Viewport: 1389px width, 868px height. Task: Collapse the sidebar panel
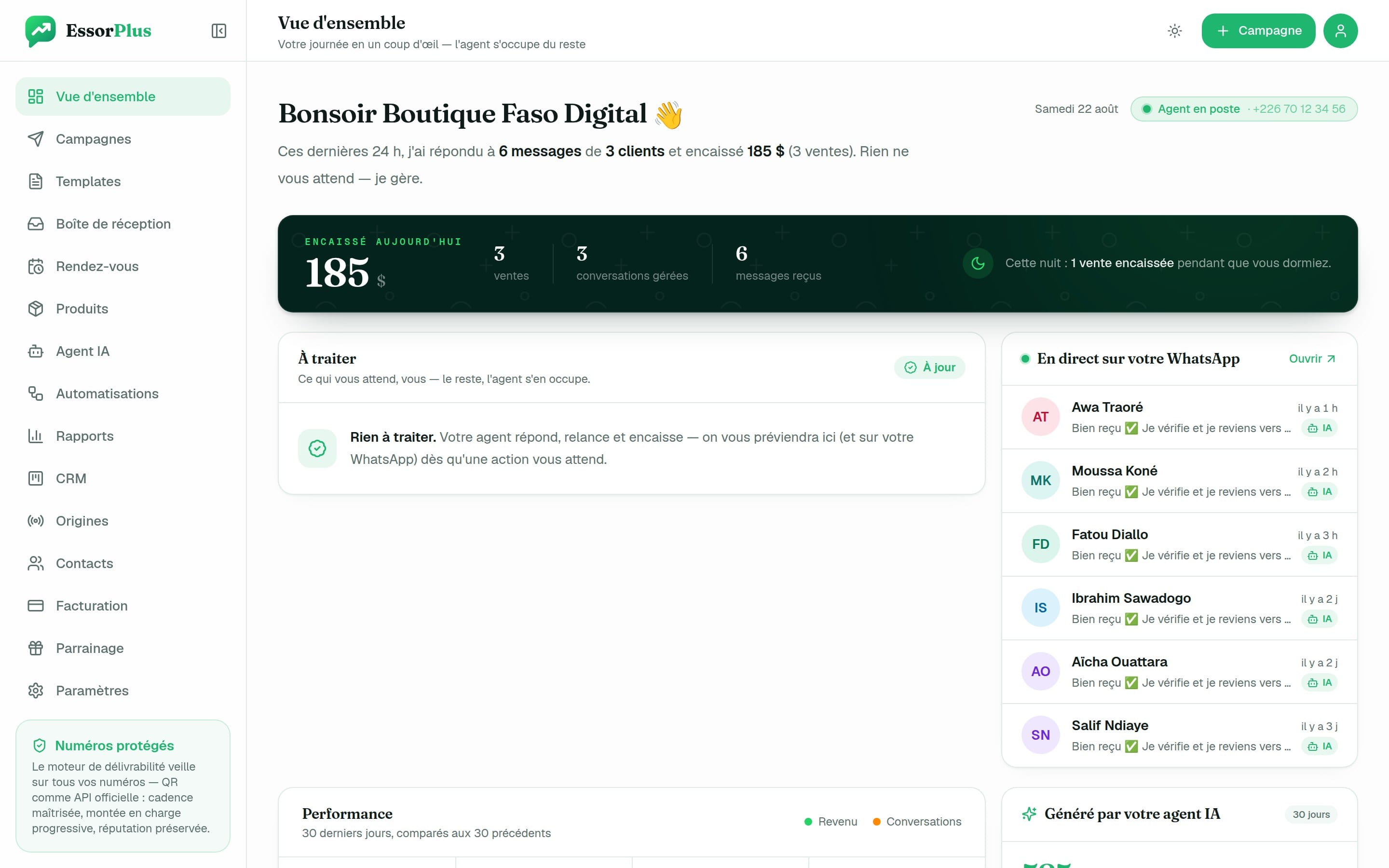[218, 30]
